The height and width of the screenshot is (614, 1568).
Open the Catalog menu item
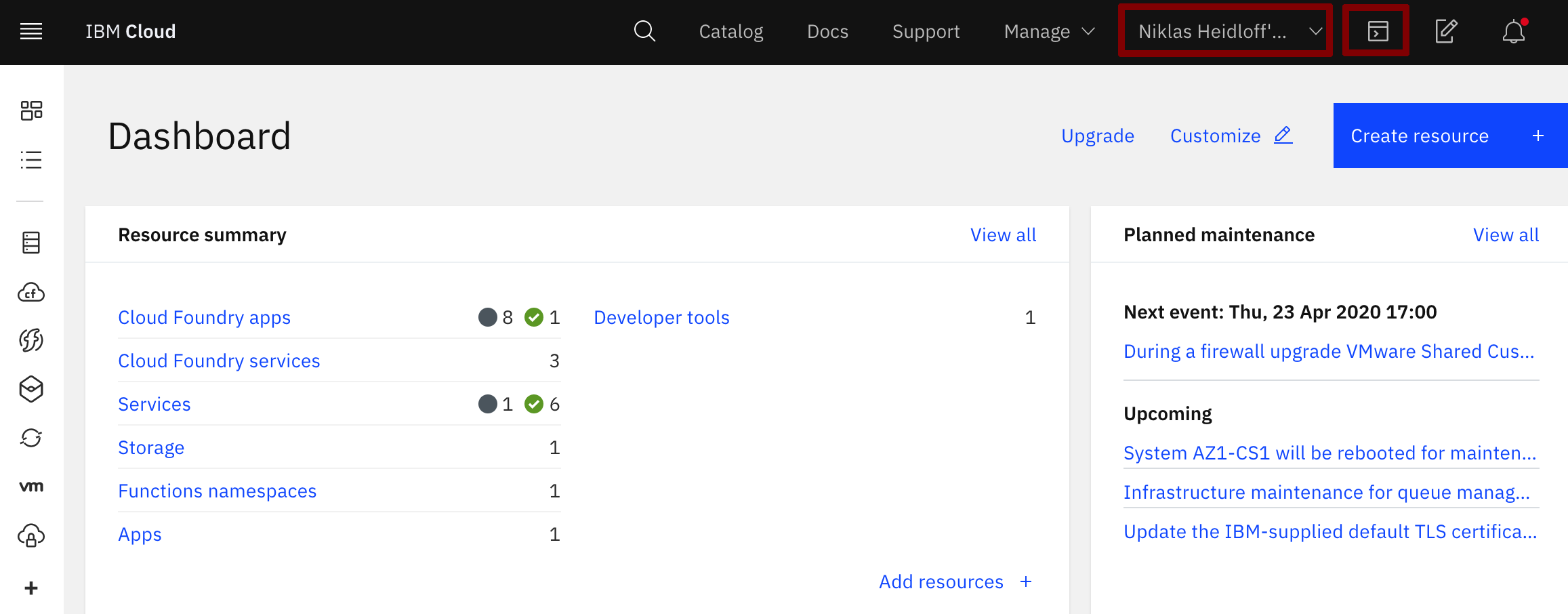click(730, 31)
